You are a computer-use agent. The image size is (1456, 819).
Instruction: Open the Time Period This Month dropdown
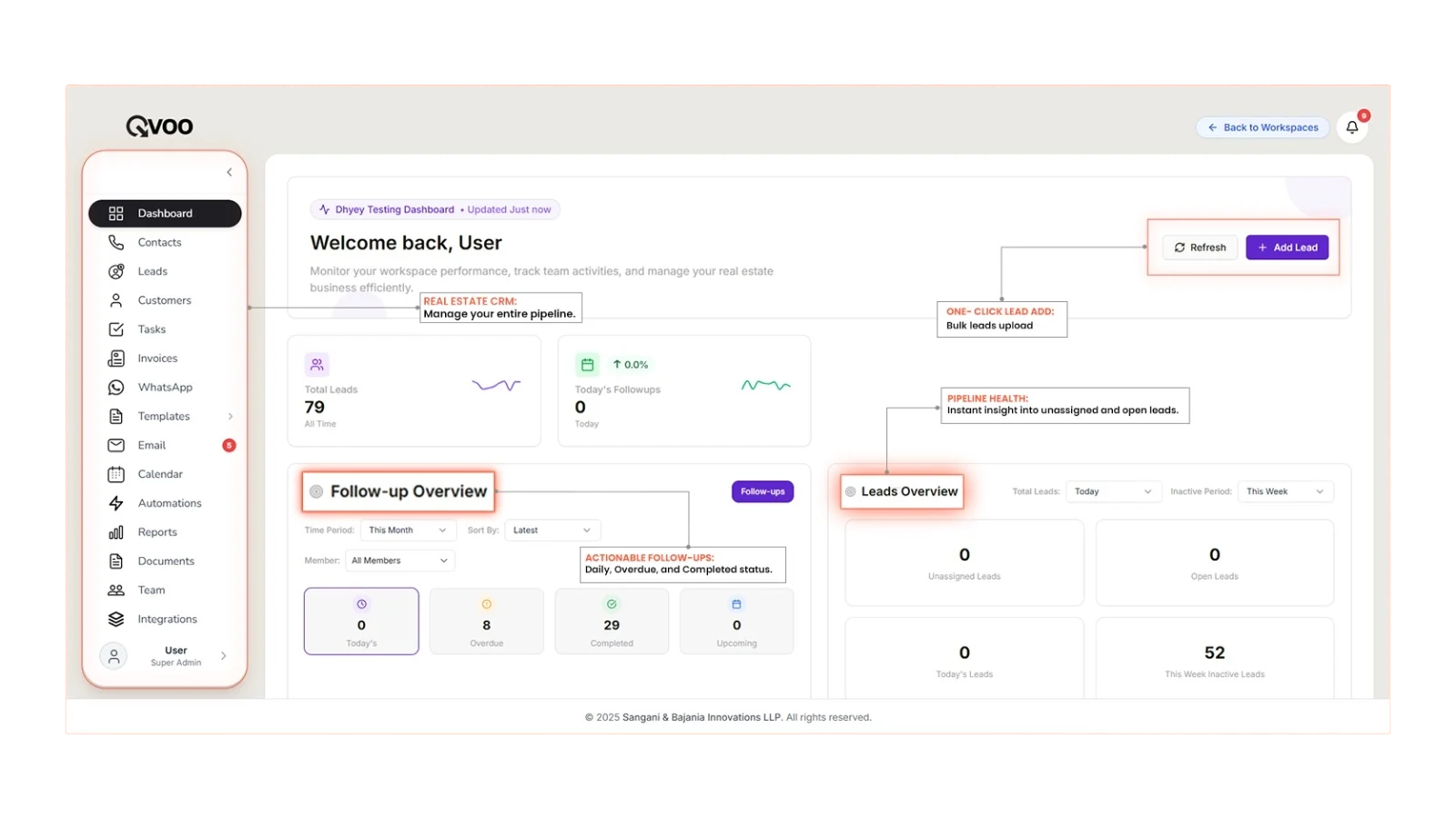pos(408,530)
